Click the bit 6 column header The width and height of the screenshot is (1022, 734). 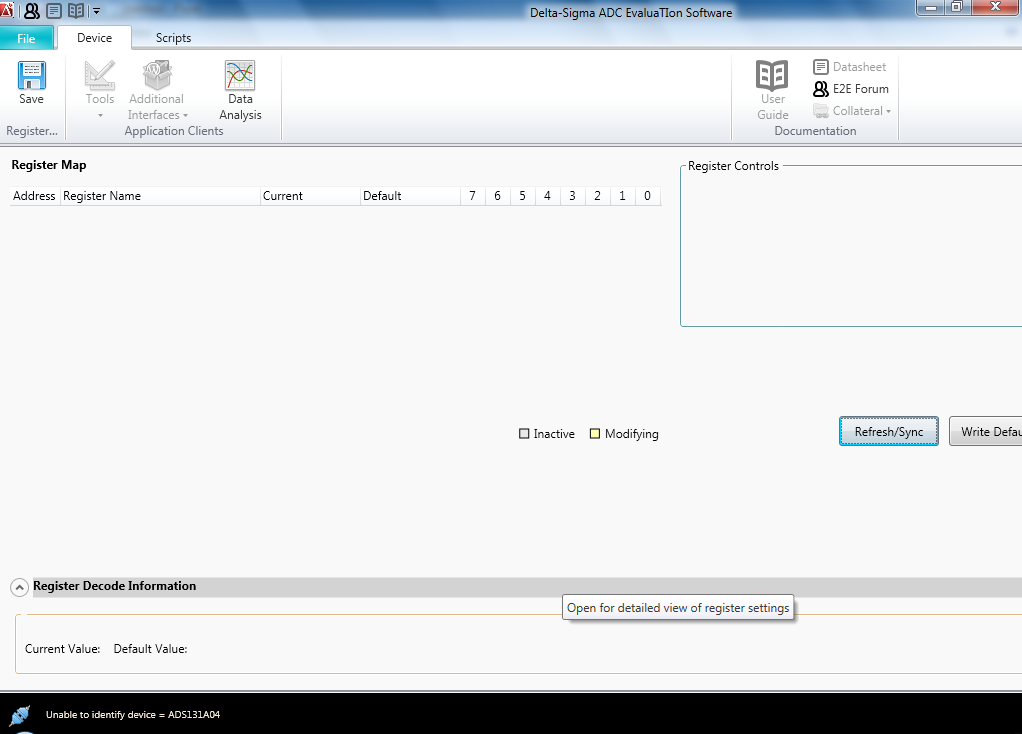497,196
